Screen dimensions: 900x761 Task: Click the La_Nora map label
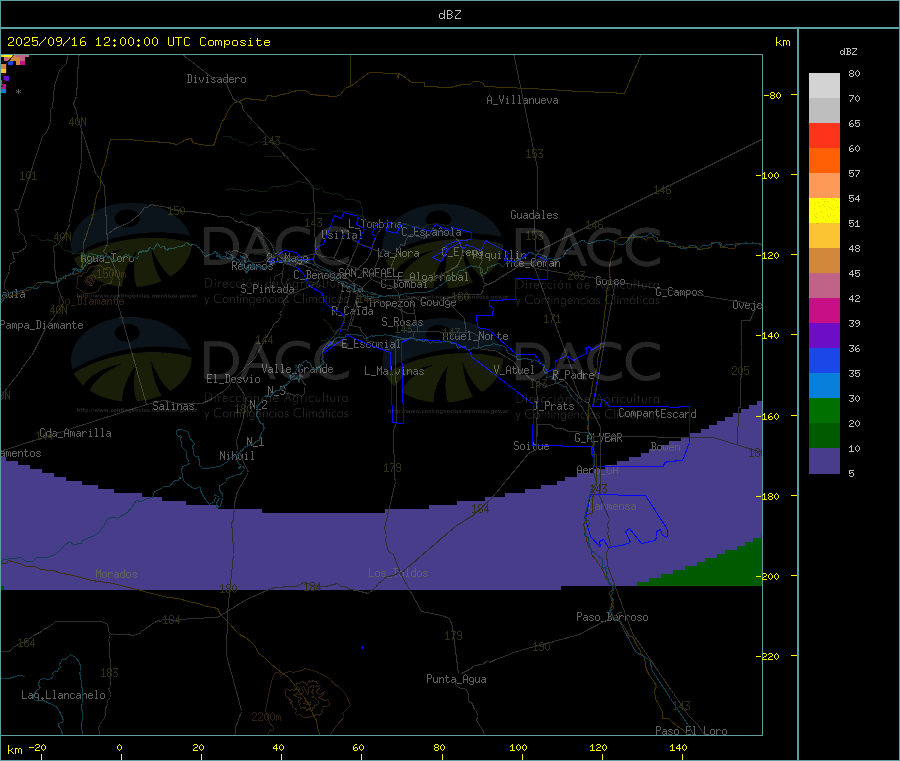coord(398,253)
